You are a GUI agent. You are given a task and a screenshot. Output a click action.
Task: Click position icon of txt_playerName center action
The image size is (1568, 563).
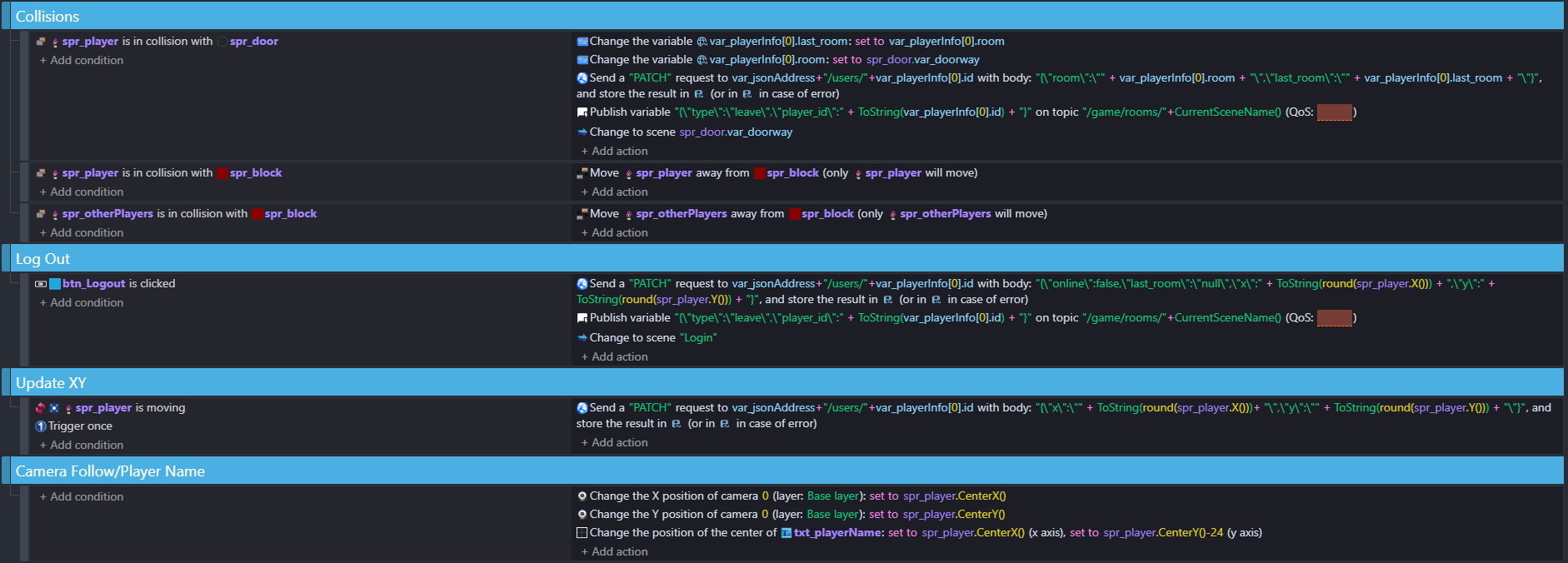tap(582, 533)
